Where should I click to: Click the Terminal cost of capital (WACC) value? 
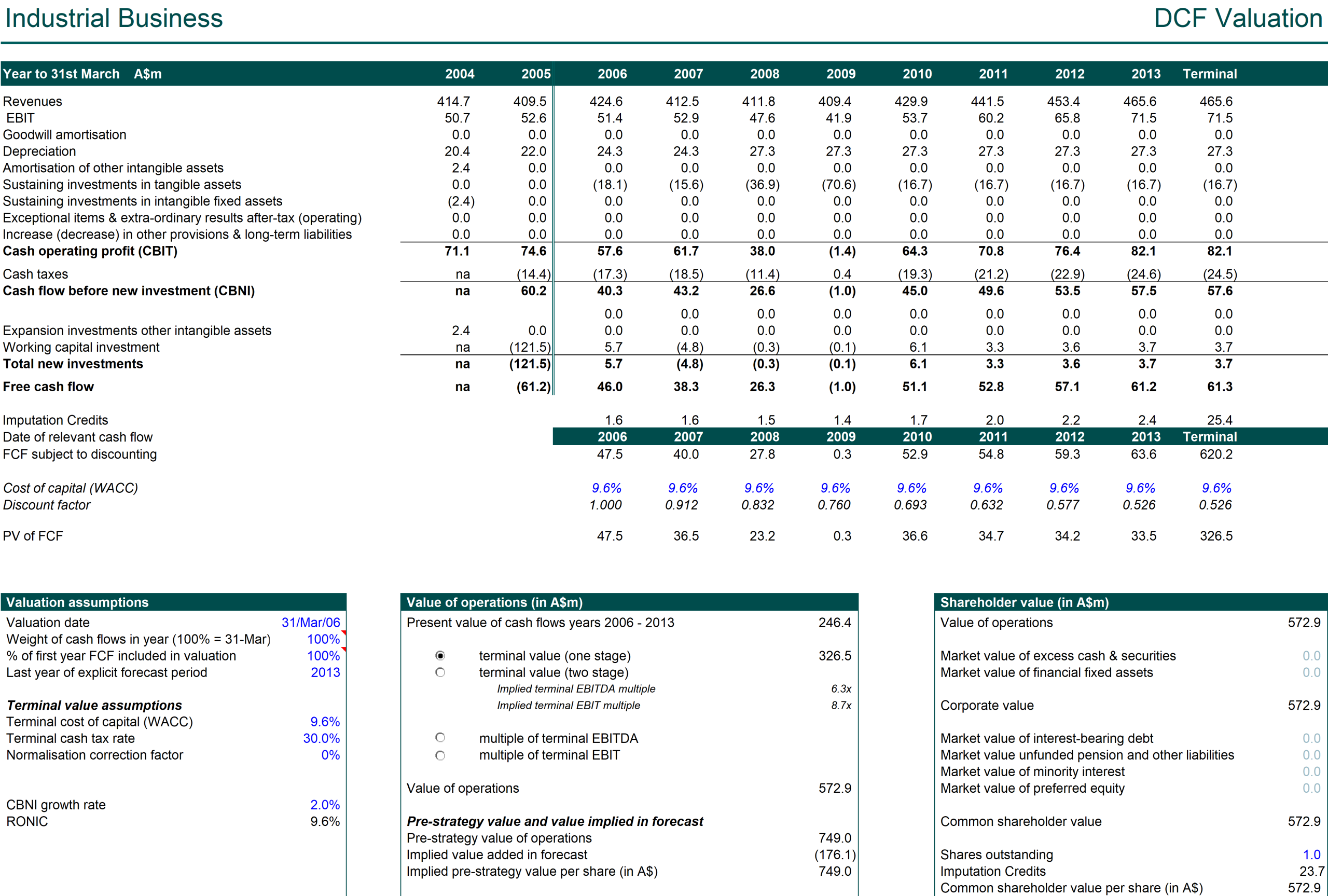click(324, 722)
